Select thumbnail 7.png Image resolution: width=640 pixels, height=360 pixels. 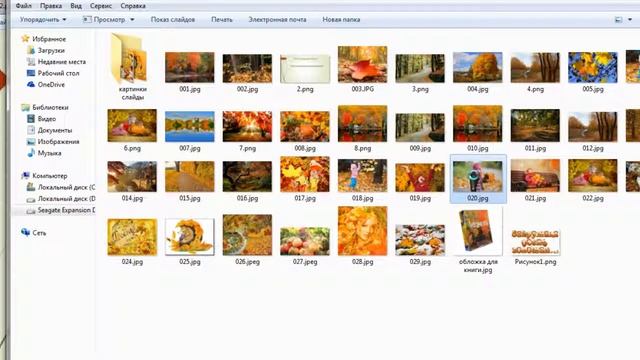pyautogui.click(x=247, y=127)
